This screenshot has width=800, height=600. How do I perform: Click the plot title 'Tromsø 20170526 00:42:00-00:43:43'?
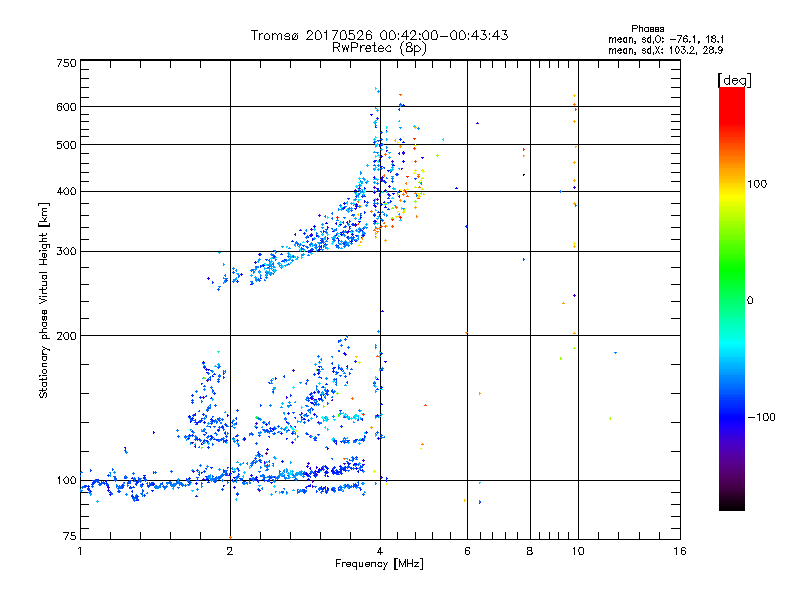[379, 35]
